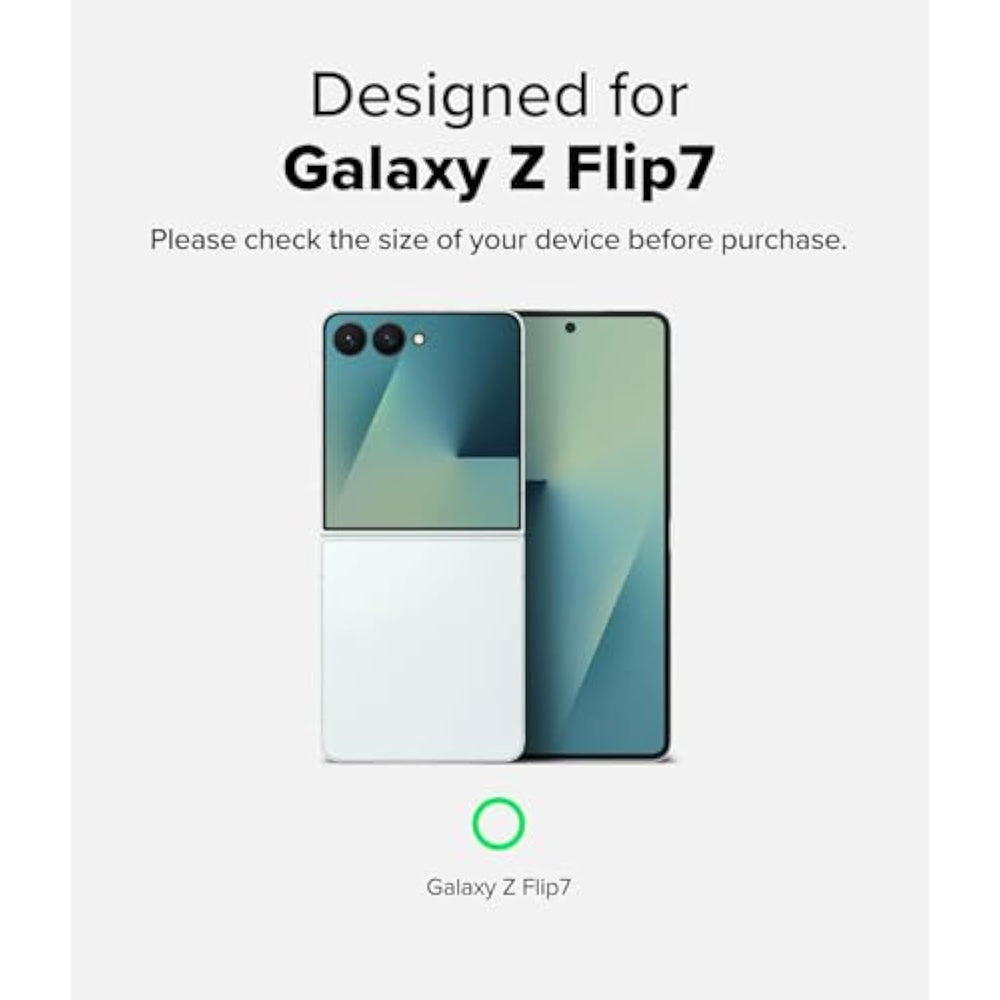Click the green compatibility circle icon
1000x1000 pixels.
pos(498,823)
